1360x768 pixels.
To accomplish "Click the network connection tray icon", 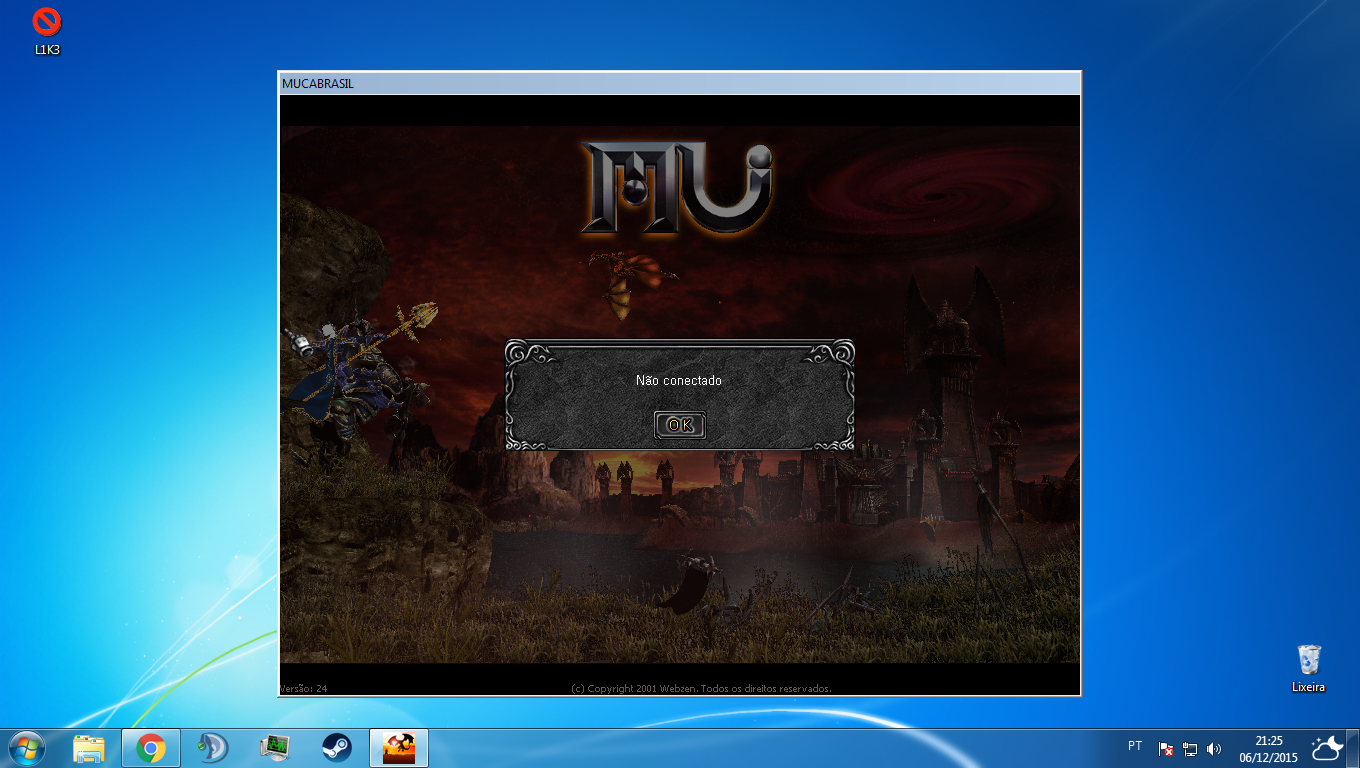I will click(x=1190, y=749).
